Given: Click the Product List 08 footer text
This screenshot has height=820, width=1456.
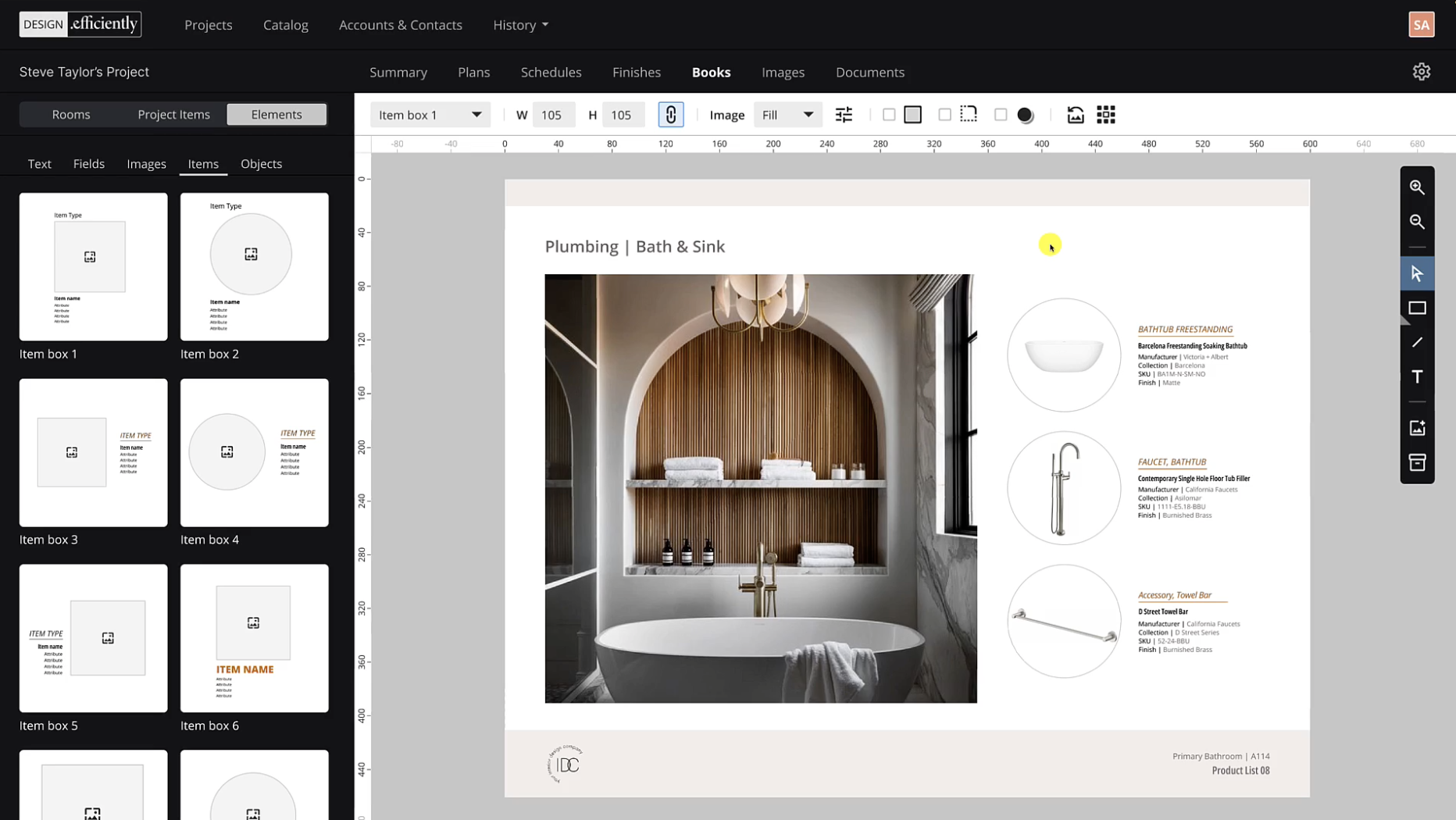Looking at the screenshot, I should click(x=1240, y=771).
